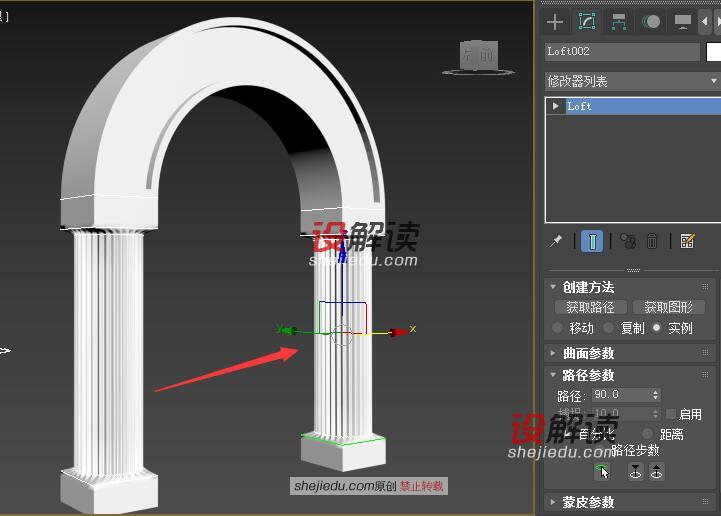The height and width of the screenshot is (516, 721).
Task: Switch to the Modify panel tab
Action: [587, 21]
